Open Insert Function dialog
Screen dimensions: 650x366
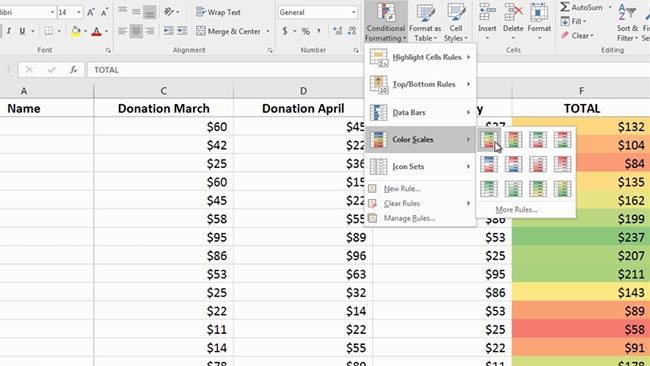73,70
